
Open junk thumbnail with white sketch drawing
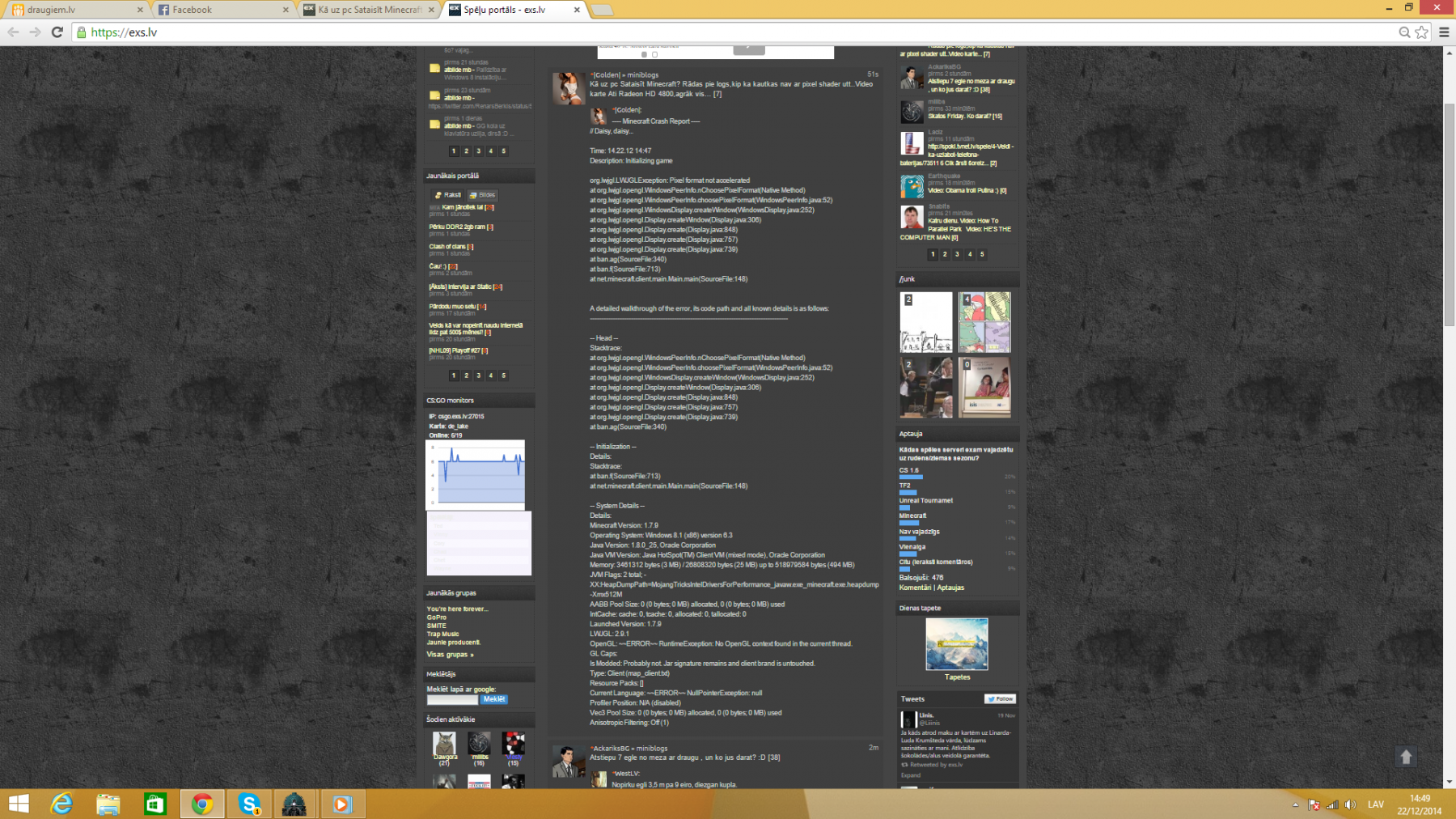[x=926, y=322]
